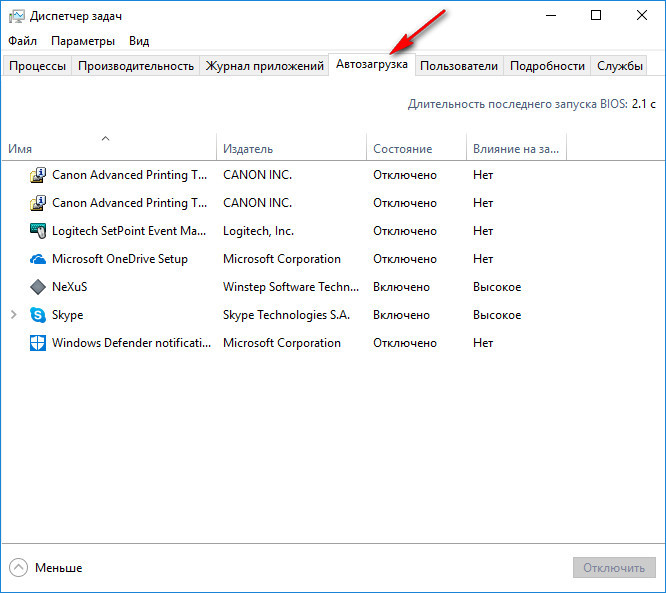Open the Вид menu
This screenshot has width=666, height=593.
pyautogui.click(x=139, y=41)
